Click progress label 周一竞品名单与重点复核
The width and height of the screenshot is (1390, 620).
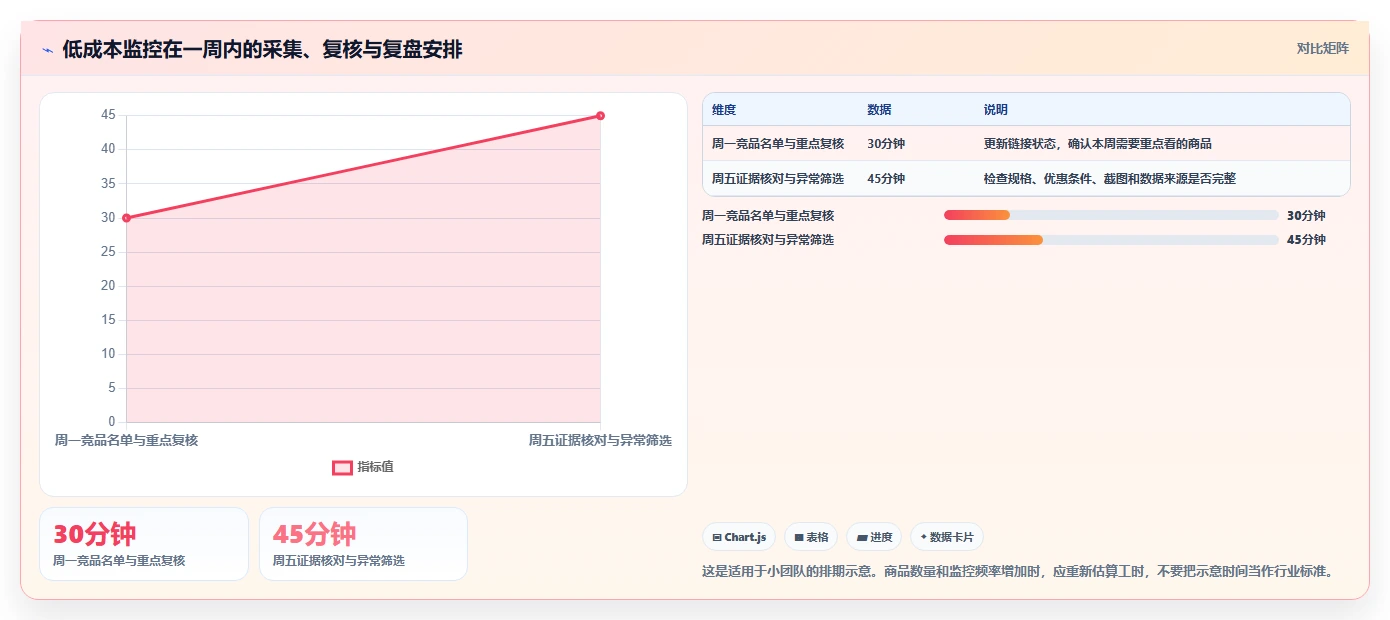[768, 216]
